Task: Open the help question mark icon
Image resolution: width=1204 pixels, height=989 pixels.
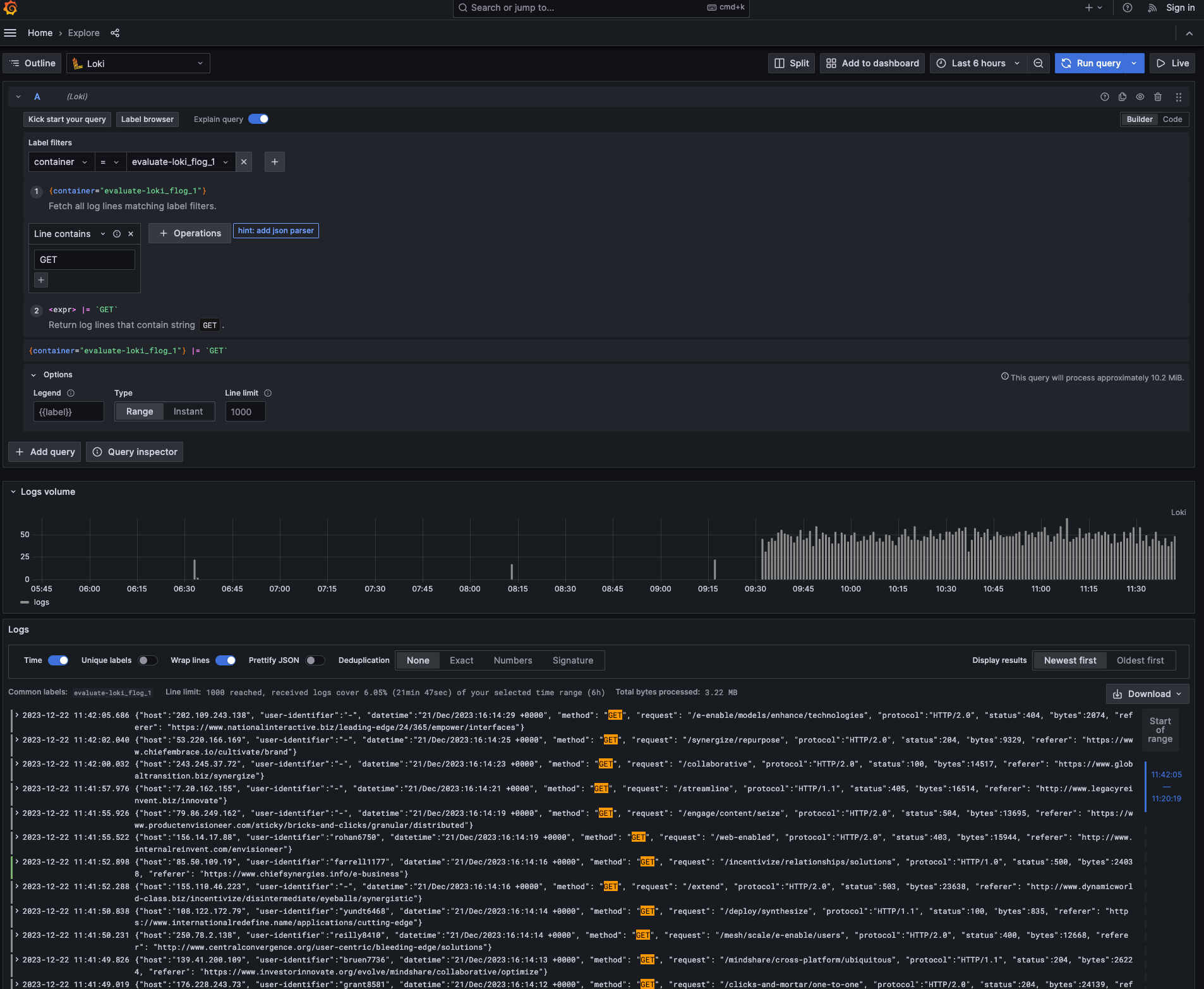Action: pos(1128,8)
